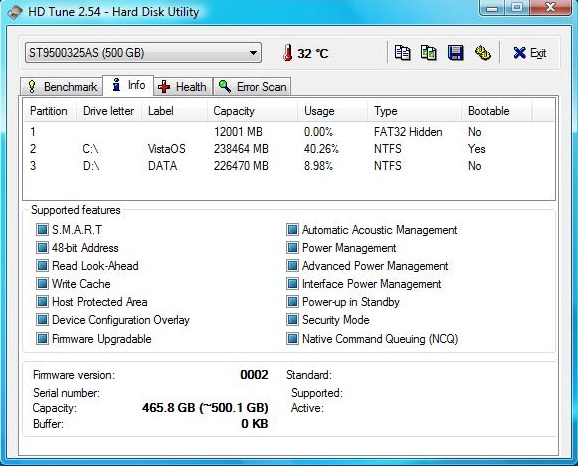Image resolution: width=578 pixels, height=466 pixels.
Task: Maximize the HD Tune window
Action: [x=517, y=7]
